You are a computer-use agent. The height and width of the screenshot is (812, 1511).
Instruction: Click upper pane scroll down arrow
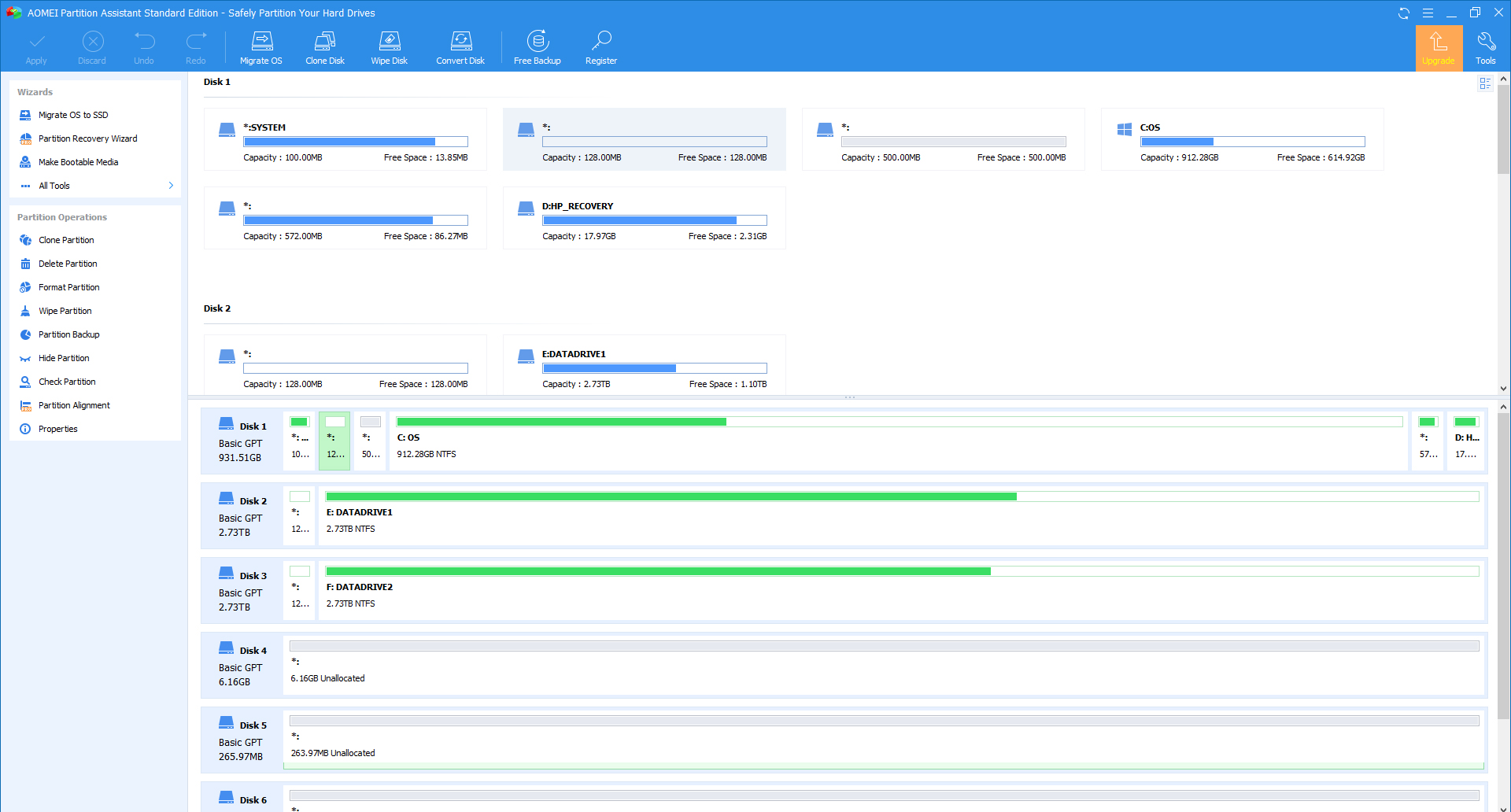[x=1503, y=389]
